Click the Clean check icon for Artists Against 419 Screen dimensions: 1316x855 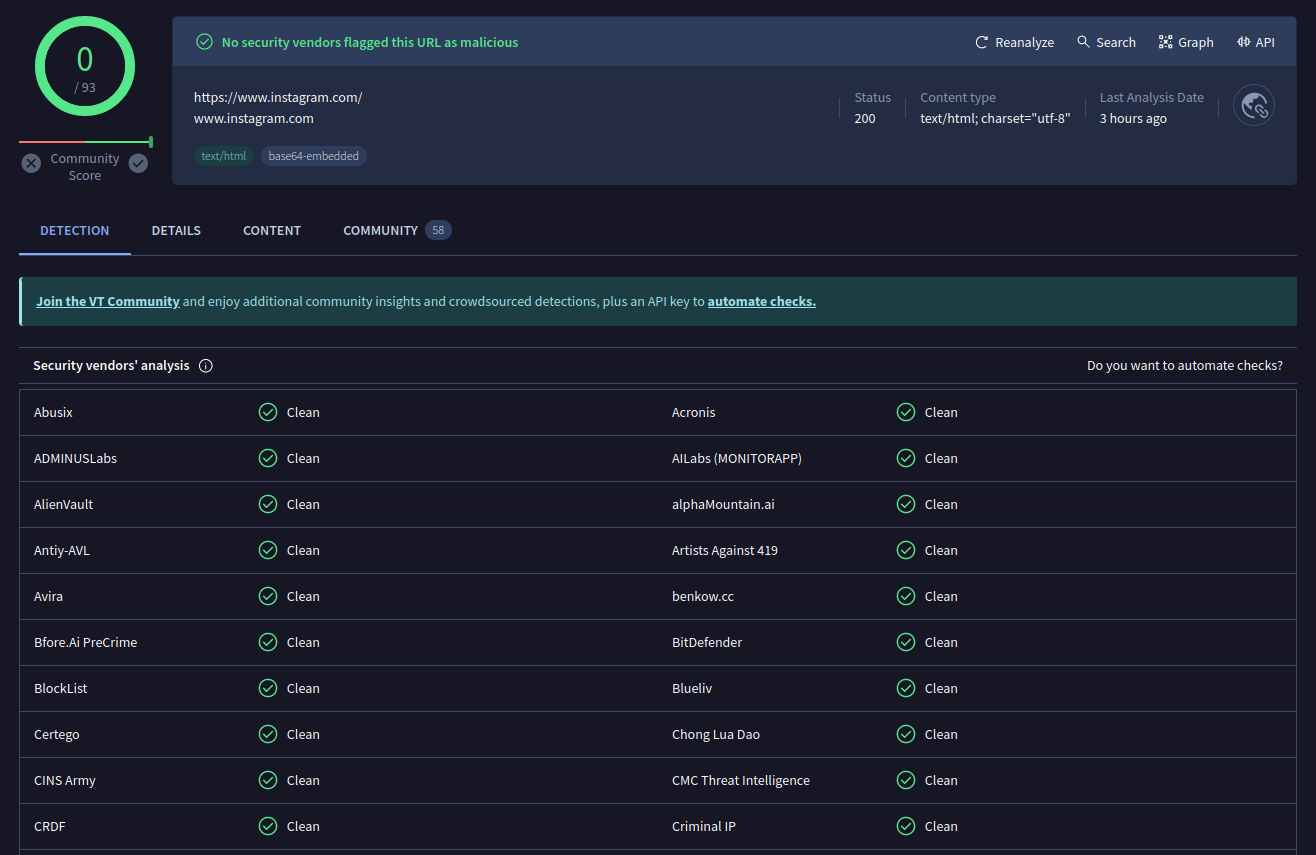click(x=906, y=550)
